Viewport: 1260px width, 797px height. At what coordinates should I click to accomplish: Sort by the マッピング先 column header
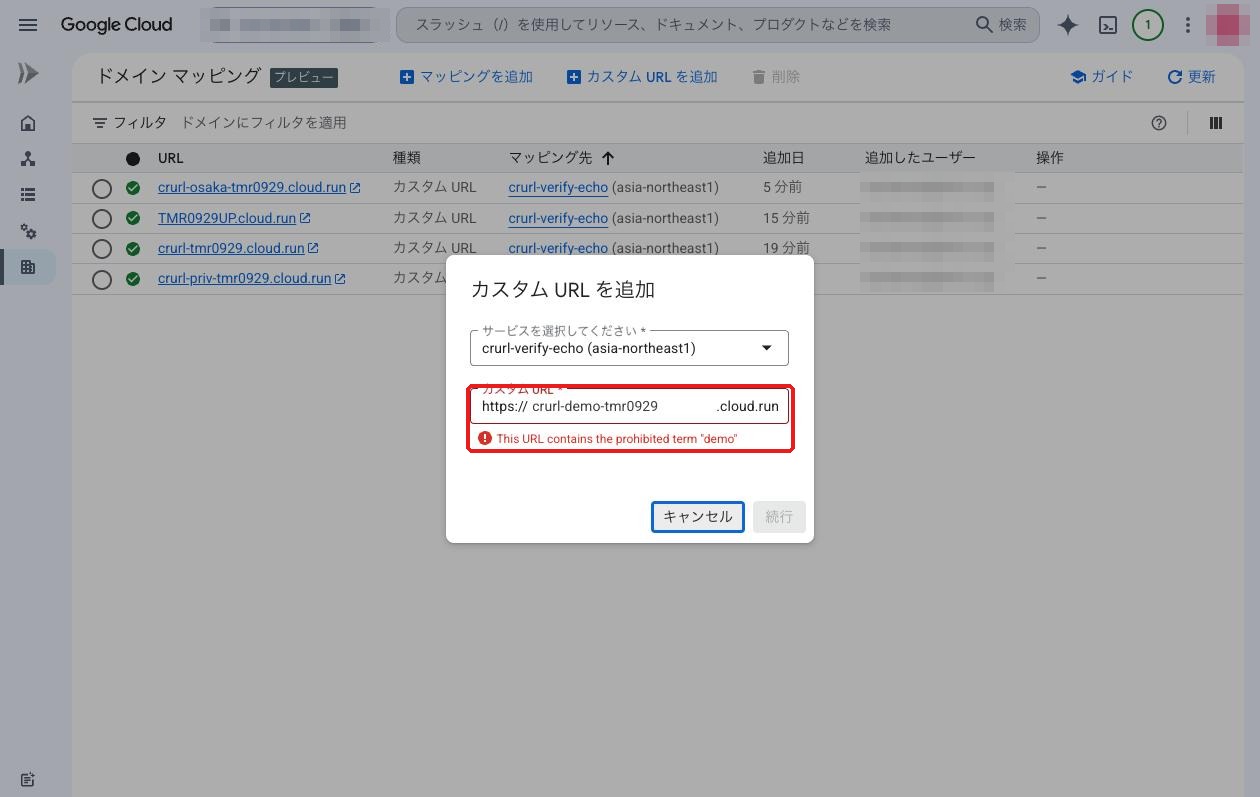point(550,158)
